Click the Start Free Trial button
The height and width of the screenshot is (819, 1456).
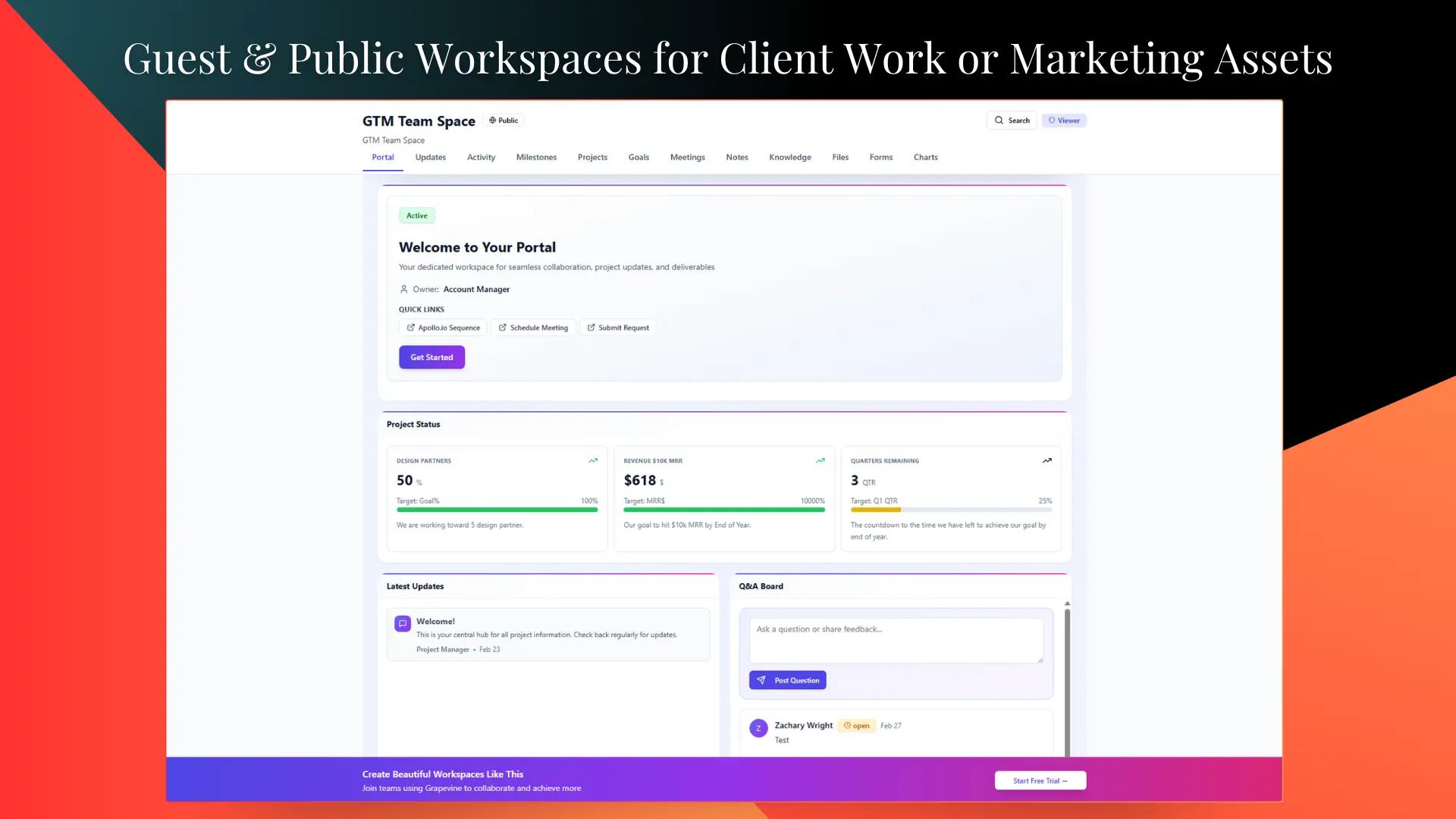coord(1040,780)
